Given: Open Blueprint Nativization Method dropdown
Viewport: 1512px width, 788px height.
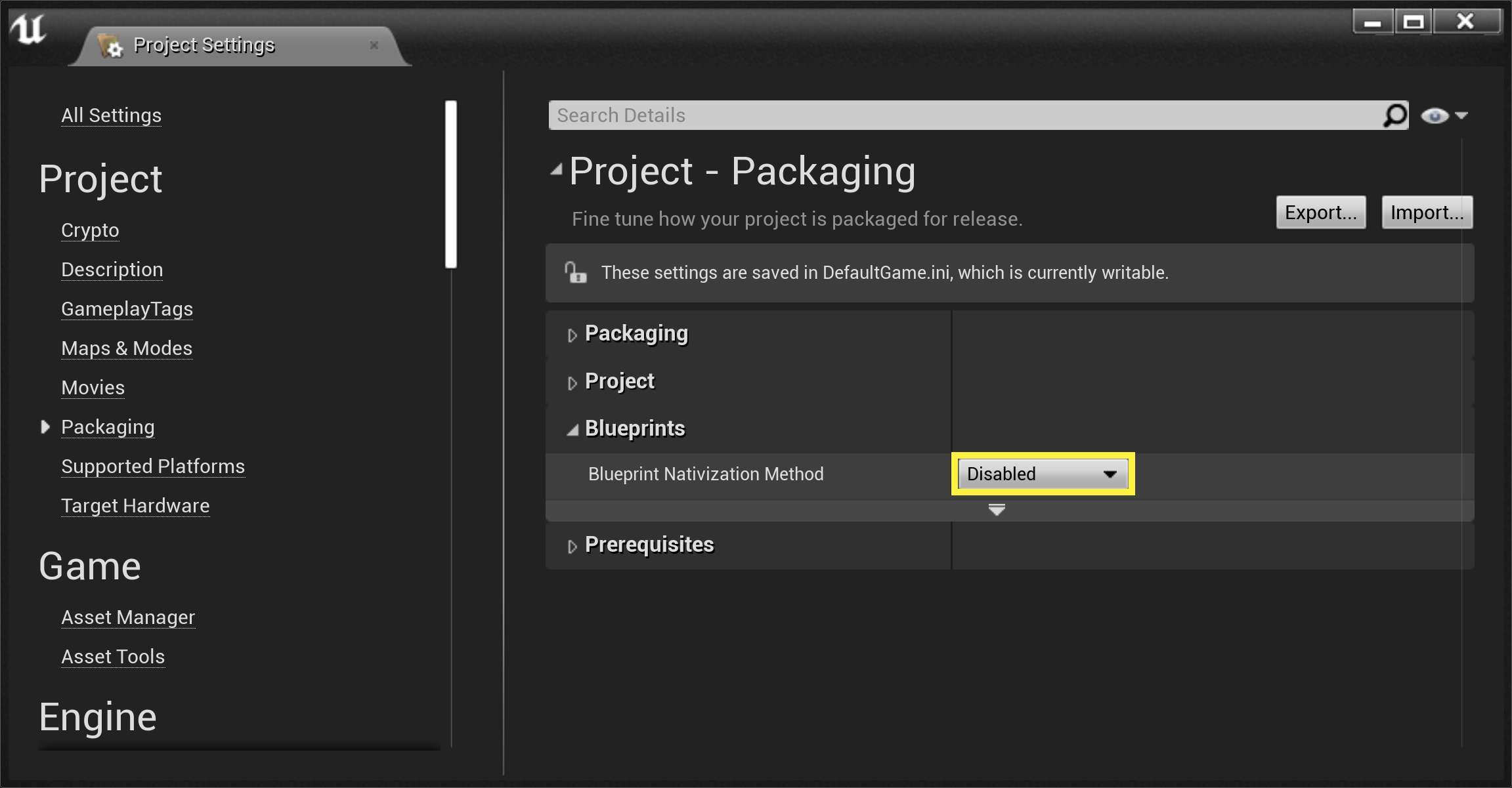Looking at the screenshot, I should [x=1043, y=474].
